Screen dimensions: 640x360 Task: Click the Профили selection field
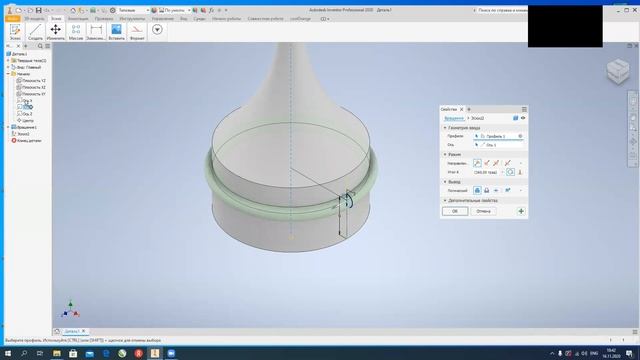tap(498, 136)
